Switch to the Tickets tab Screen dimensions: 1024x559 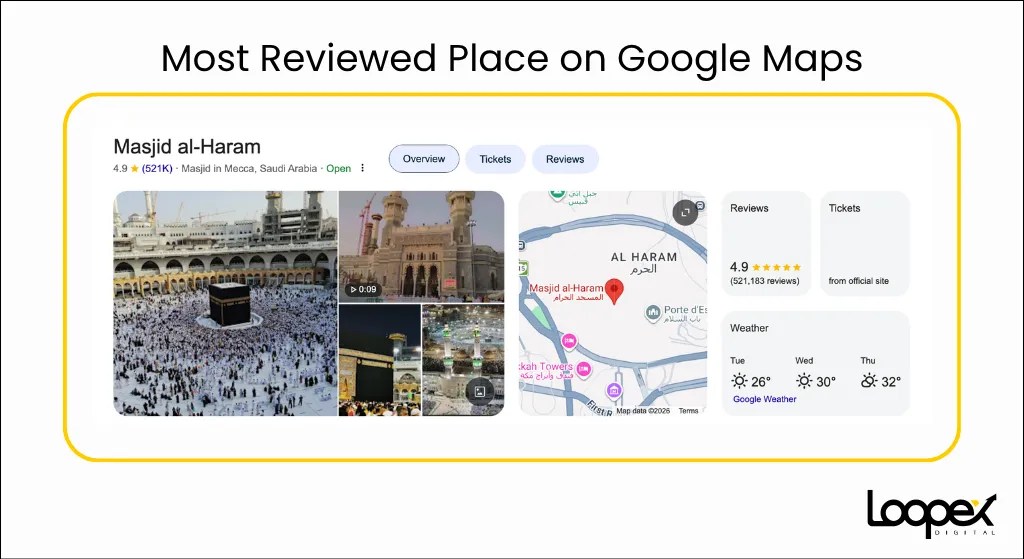[495, 159]
